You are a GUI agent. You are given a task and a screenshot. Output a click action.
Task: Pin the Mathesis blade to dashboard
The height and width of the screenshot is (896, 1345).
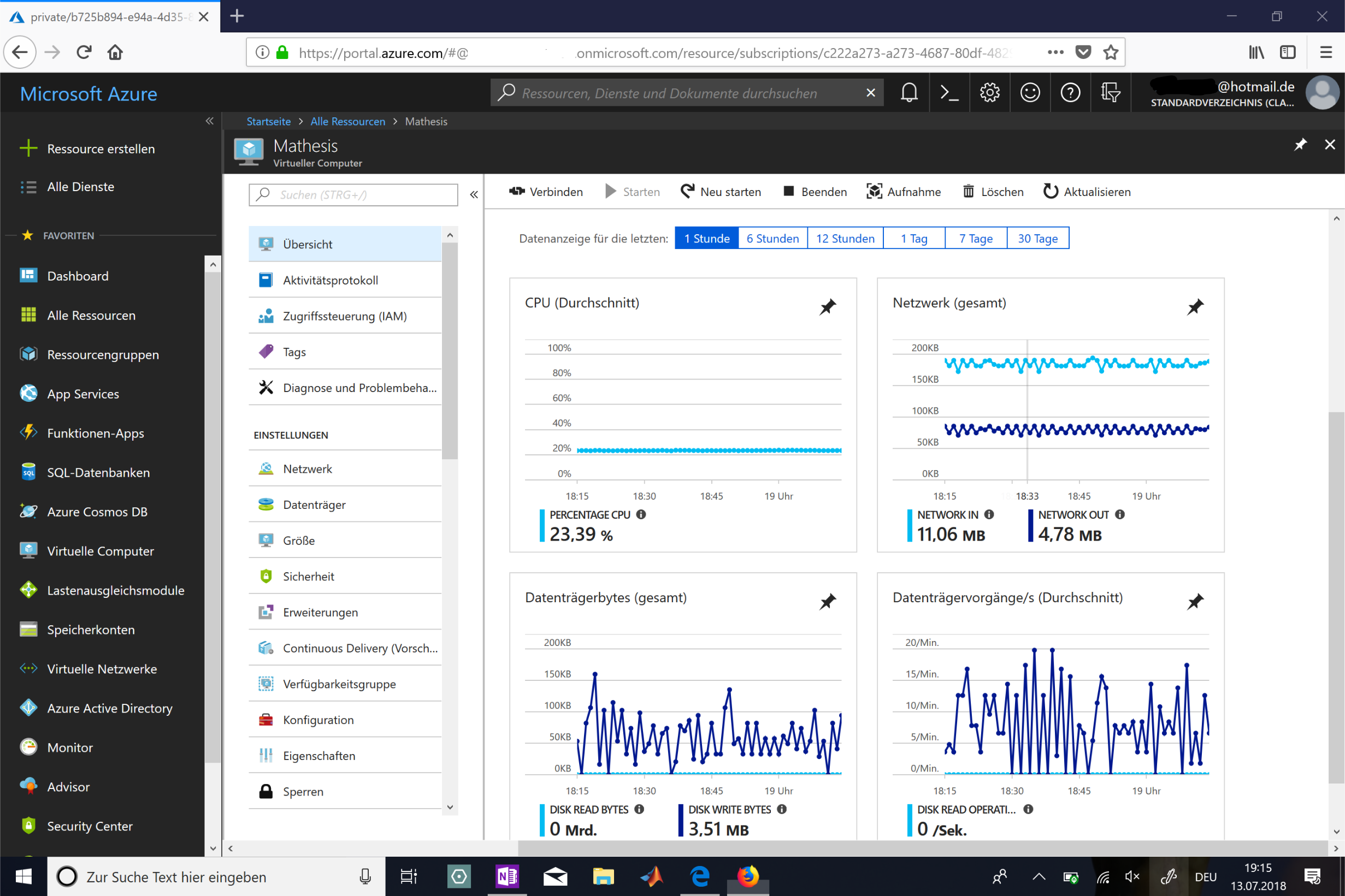1300,145
